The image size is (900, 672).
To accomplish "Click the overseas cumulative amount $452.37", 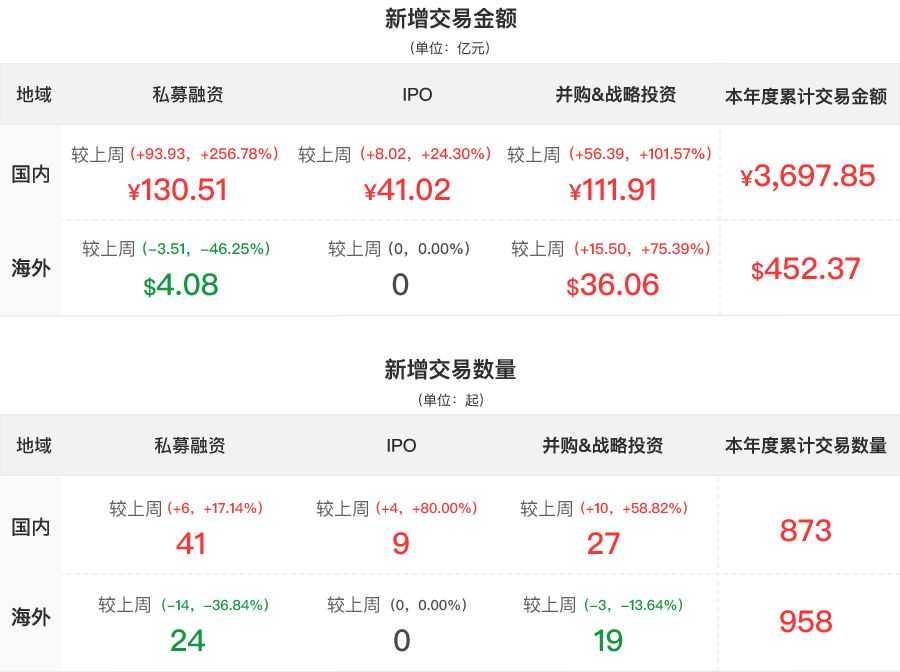I will pos(806,269).
